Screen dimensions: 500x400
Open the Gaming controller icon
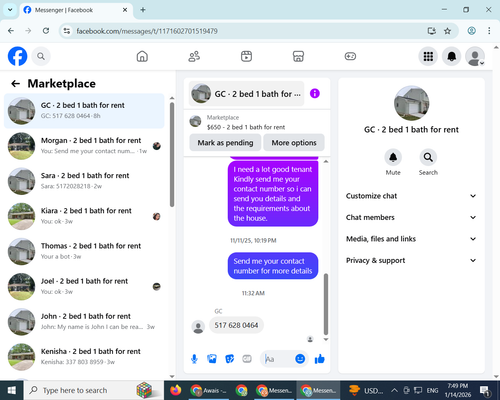tap(350, 56)
